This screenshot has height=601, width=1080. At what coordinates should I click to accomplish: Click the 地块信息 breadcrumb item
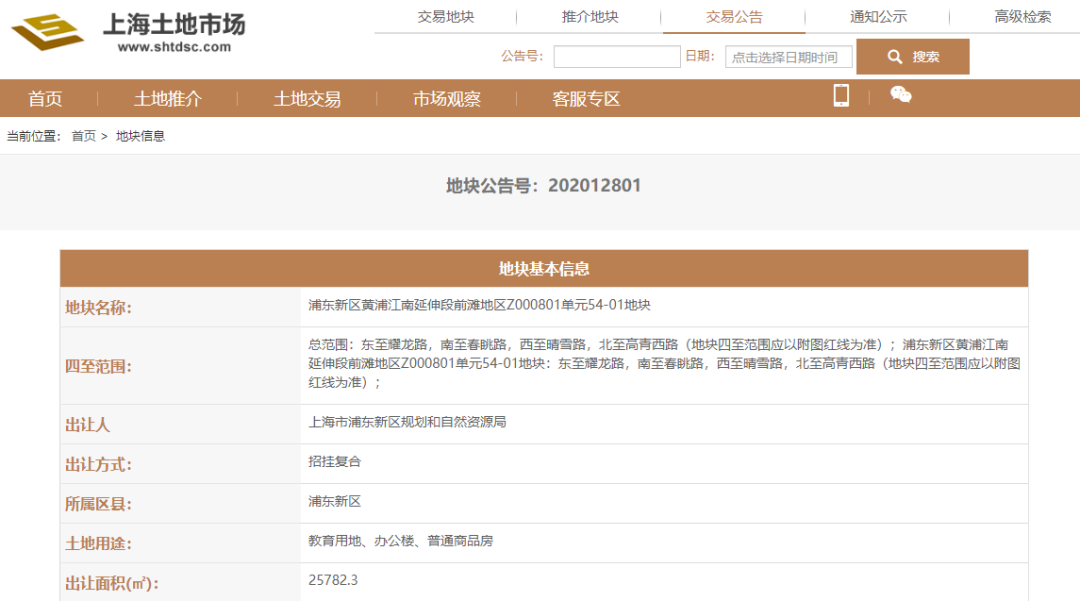click(x=140, y=136)
